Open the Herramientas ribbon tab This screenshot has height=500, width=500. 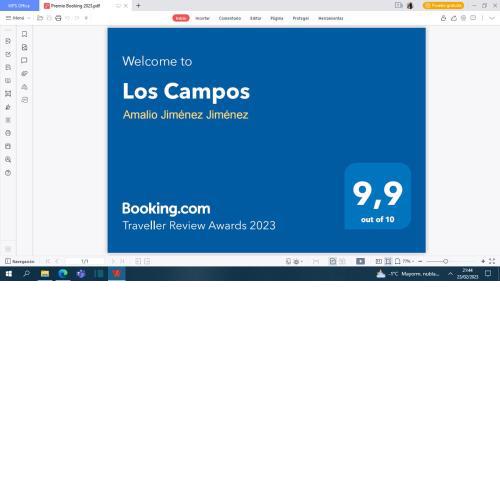click(331, 18)
